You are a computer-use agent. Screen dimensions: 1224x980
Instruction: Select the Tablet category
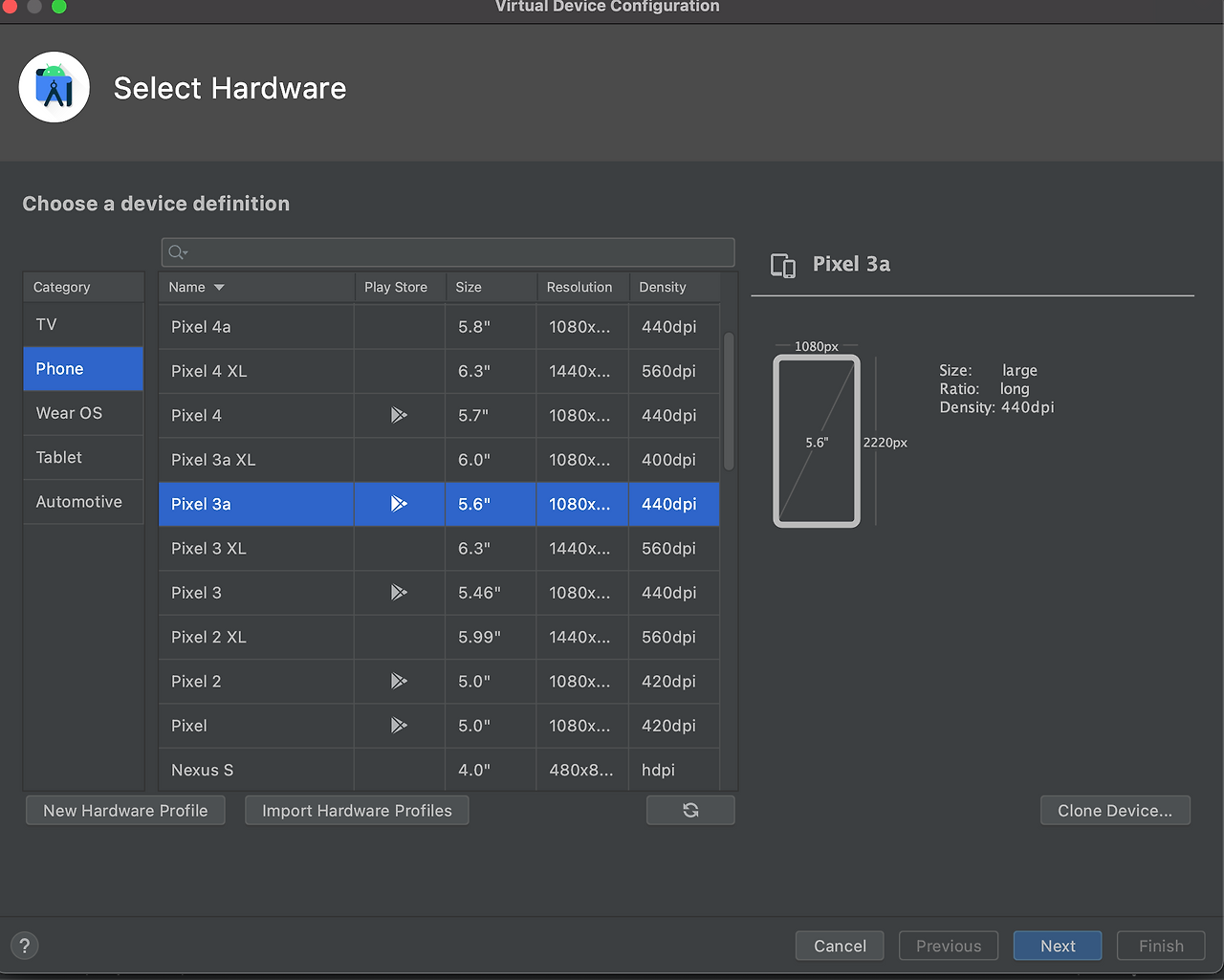tap(83, 457)
